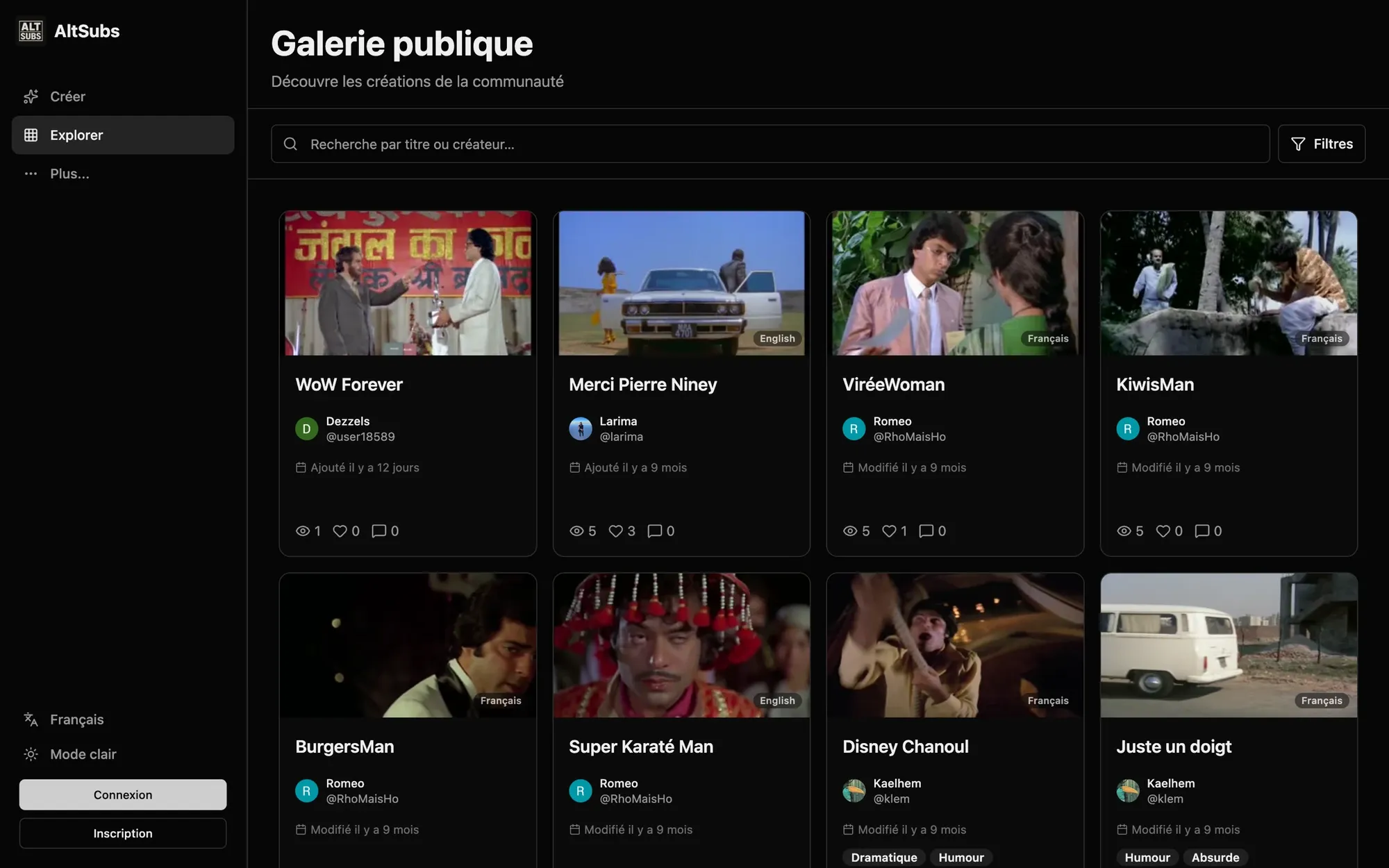Click the search magnifier icon
The image size is (1389, 868).
pos(290,144)
